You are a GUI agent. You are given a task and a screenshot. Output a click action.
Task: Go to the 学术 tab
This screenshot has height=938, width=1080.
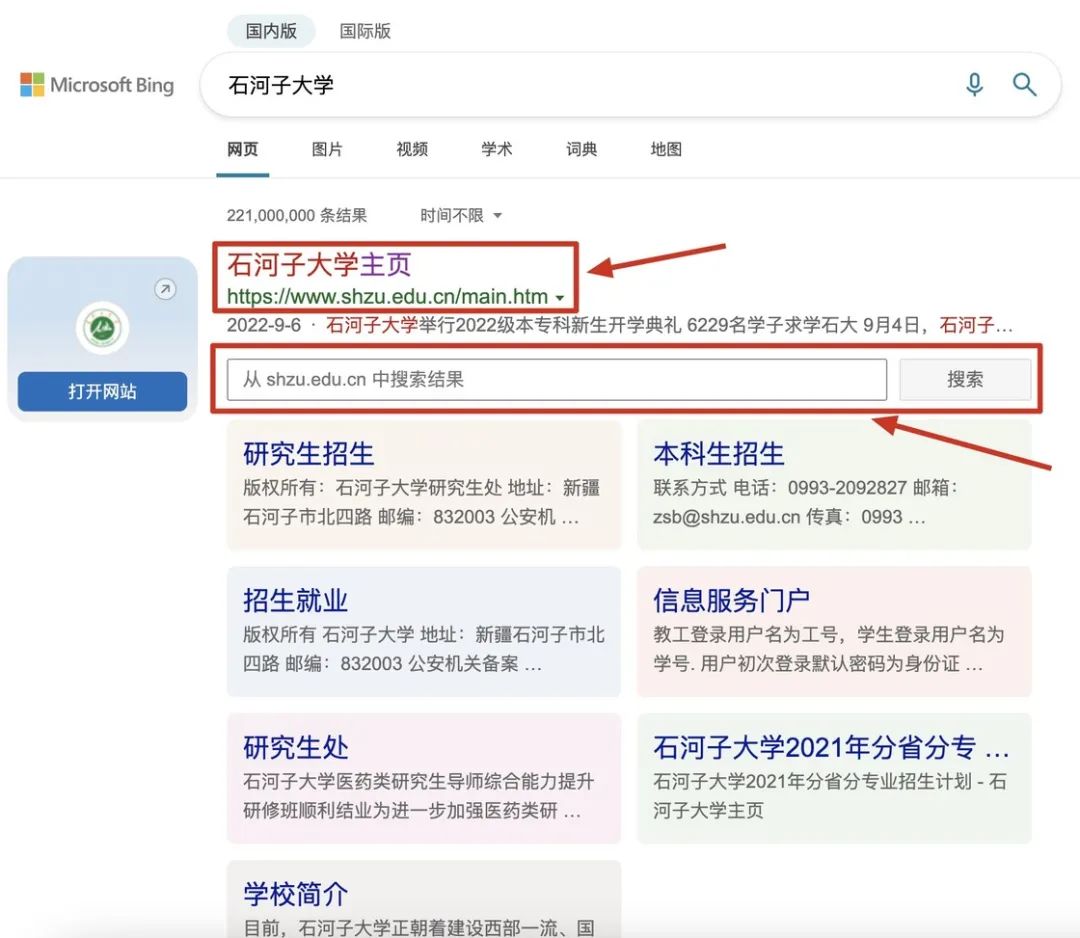[497, 149]
